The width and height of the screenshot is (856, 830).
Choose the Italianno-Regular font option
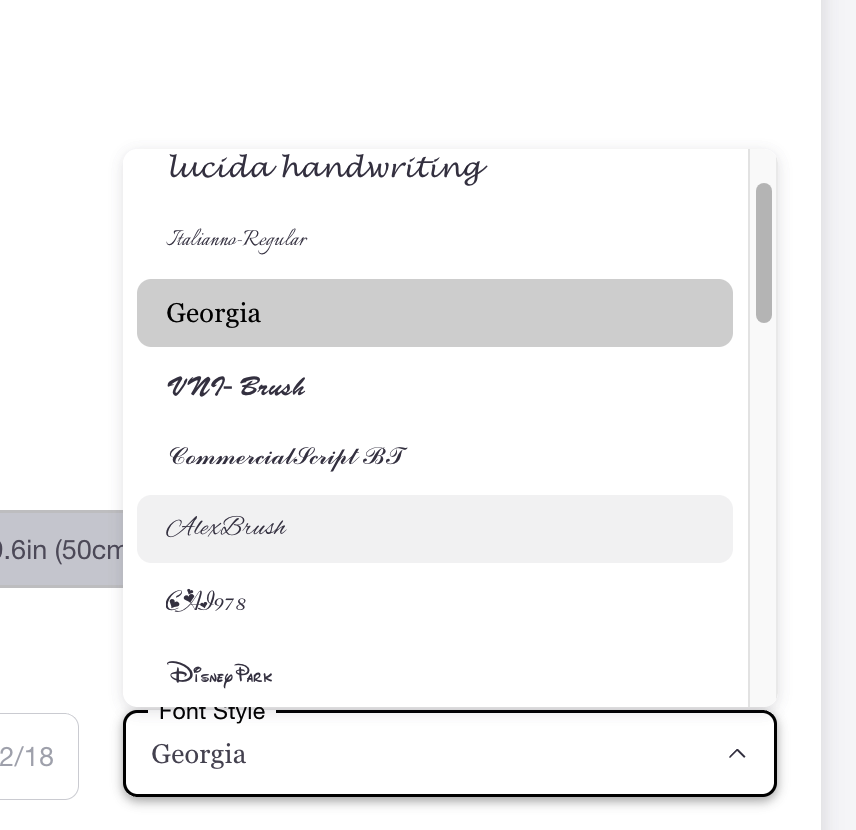click(236, 239)
